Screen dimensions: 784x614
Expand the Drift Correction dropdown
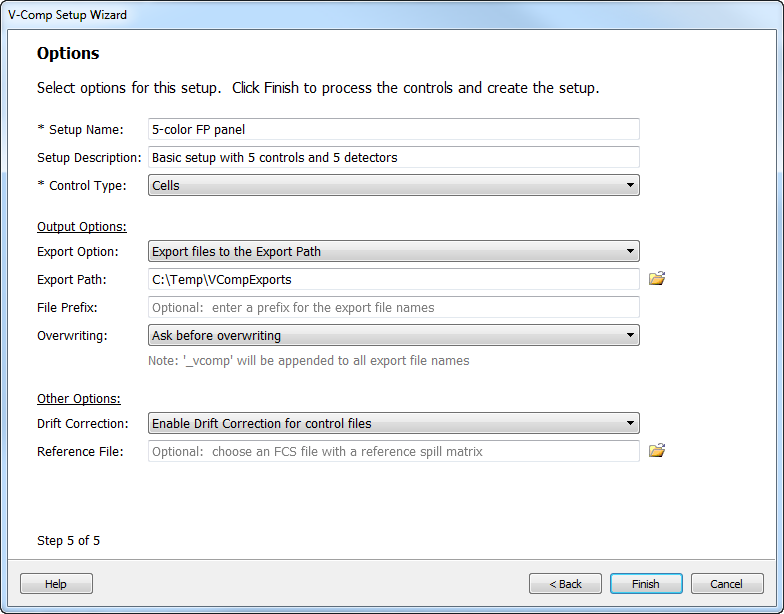pos(394,423)
